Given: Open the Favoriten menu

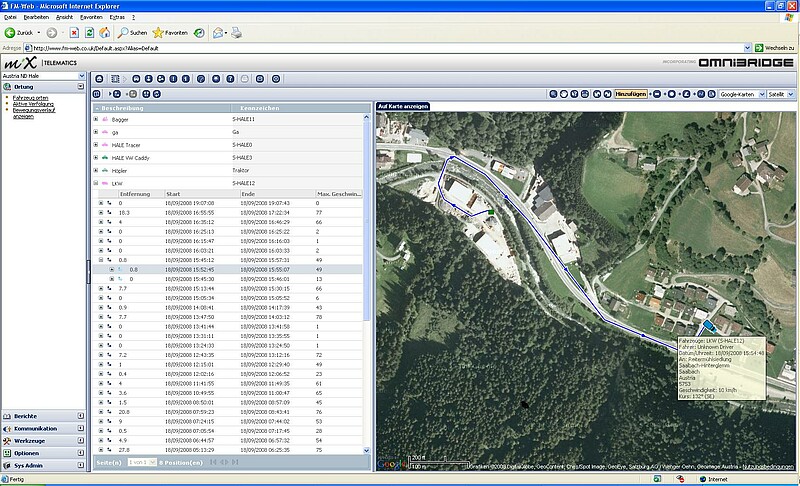Looking at the screenshot, I should [x=91, y=17].
